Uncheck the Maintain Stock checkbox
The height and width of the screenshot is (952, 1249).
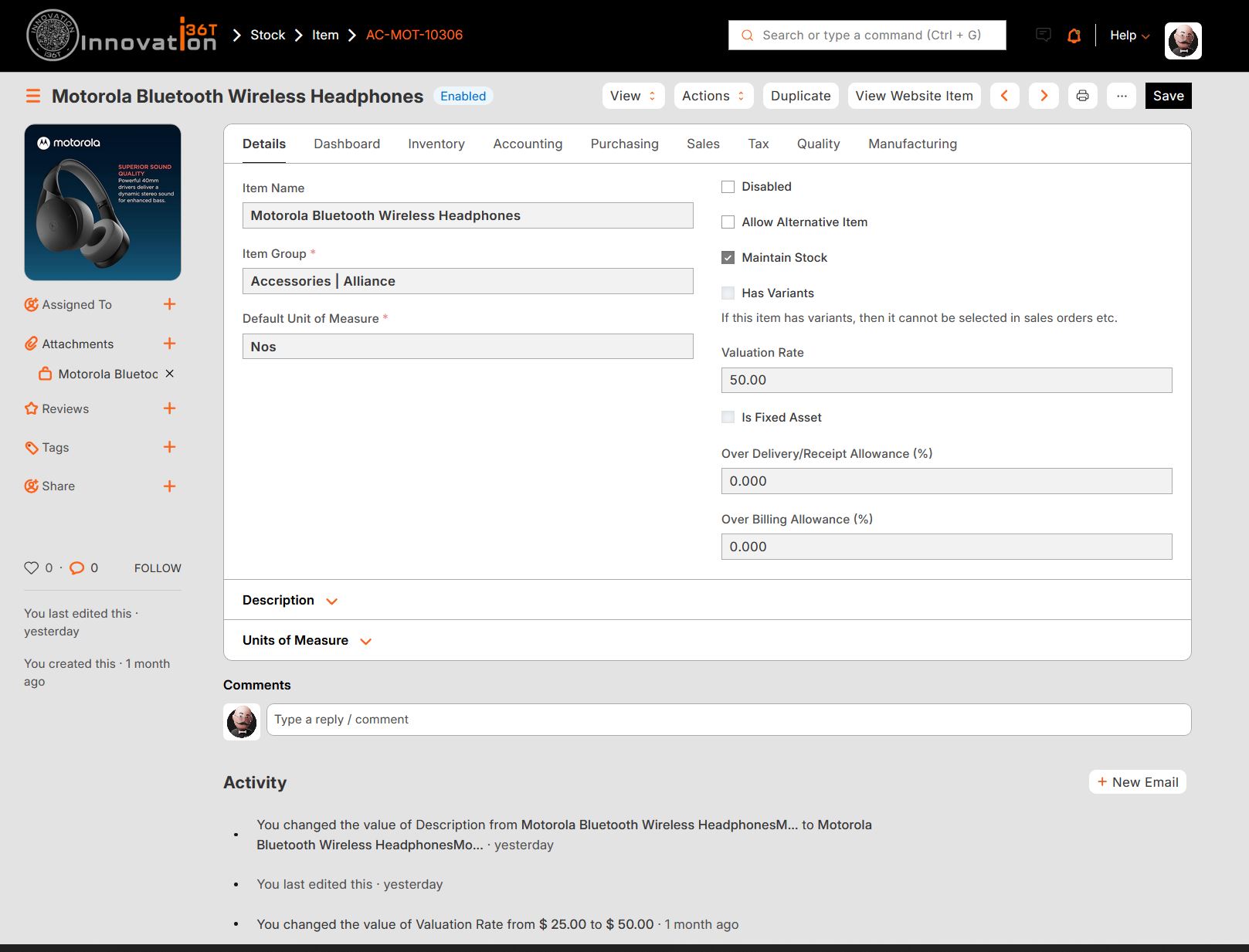pos(728,258)
